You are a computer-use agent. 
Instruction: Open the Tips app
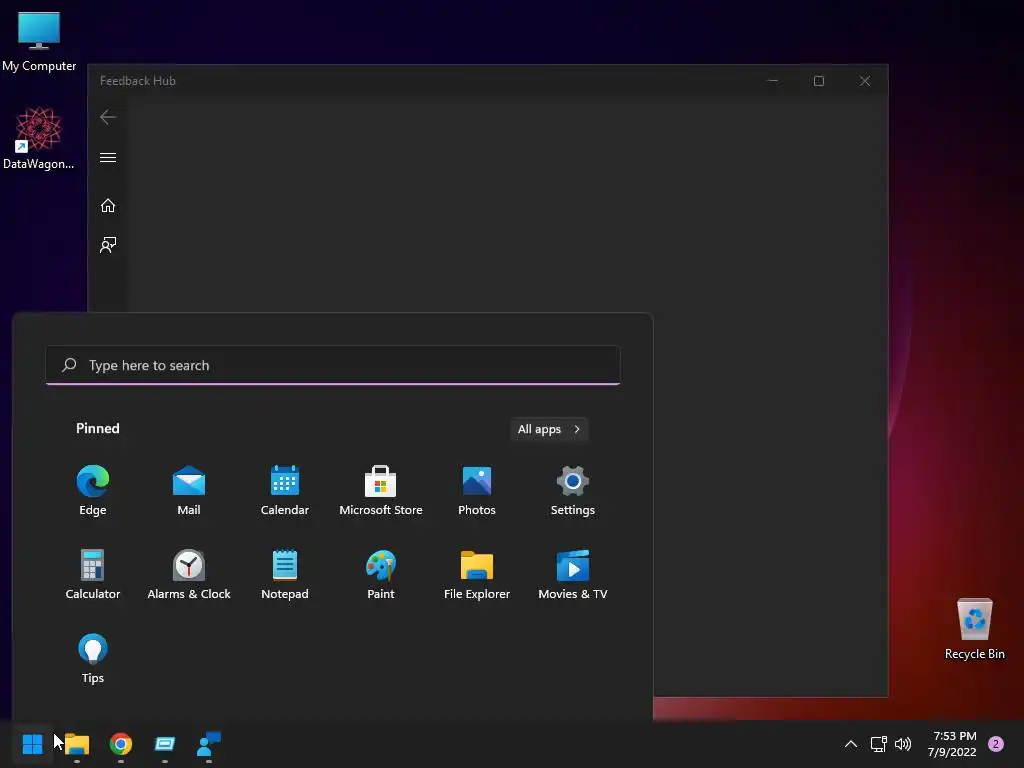click(93, 659)
